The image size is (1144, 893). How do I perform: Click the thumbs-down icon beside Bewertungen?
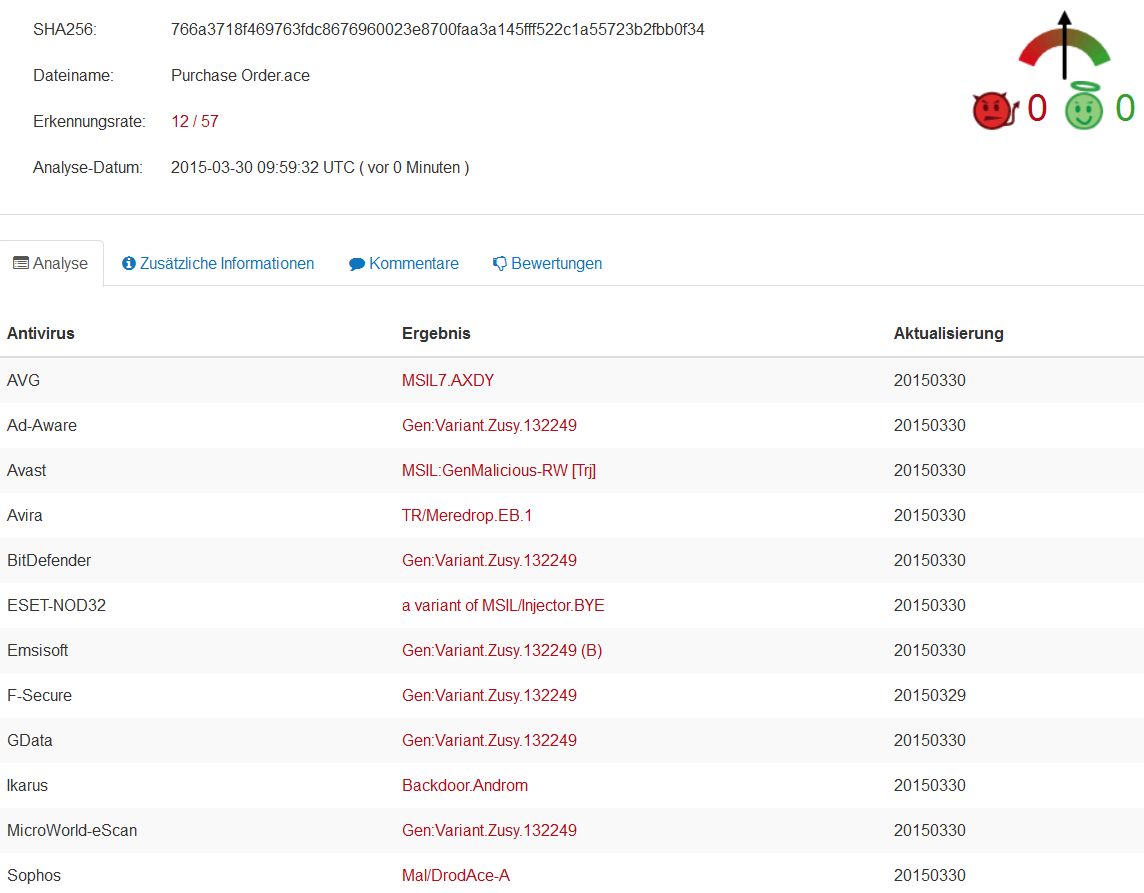point(500,263)
